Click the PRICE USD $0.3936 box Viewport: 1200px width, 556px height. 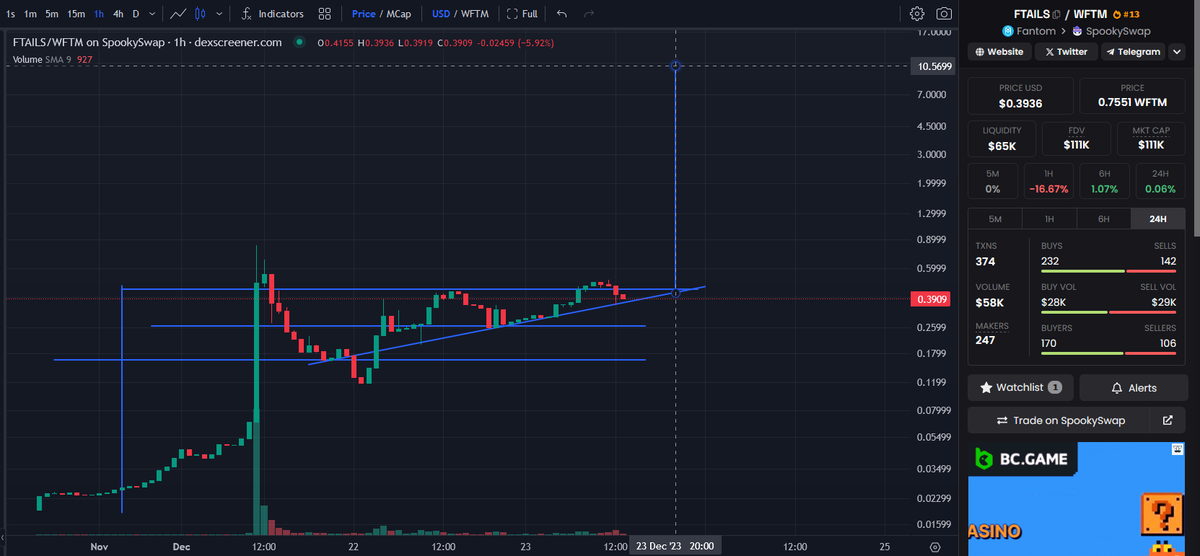1020,96
